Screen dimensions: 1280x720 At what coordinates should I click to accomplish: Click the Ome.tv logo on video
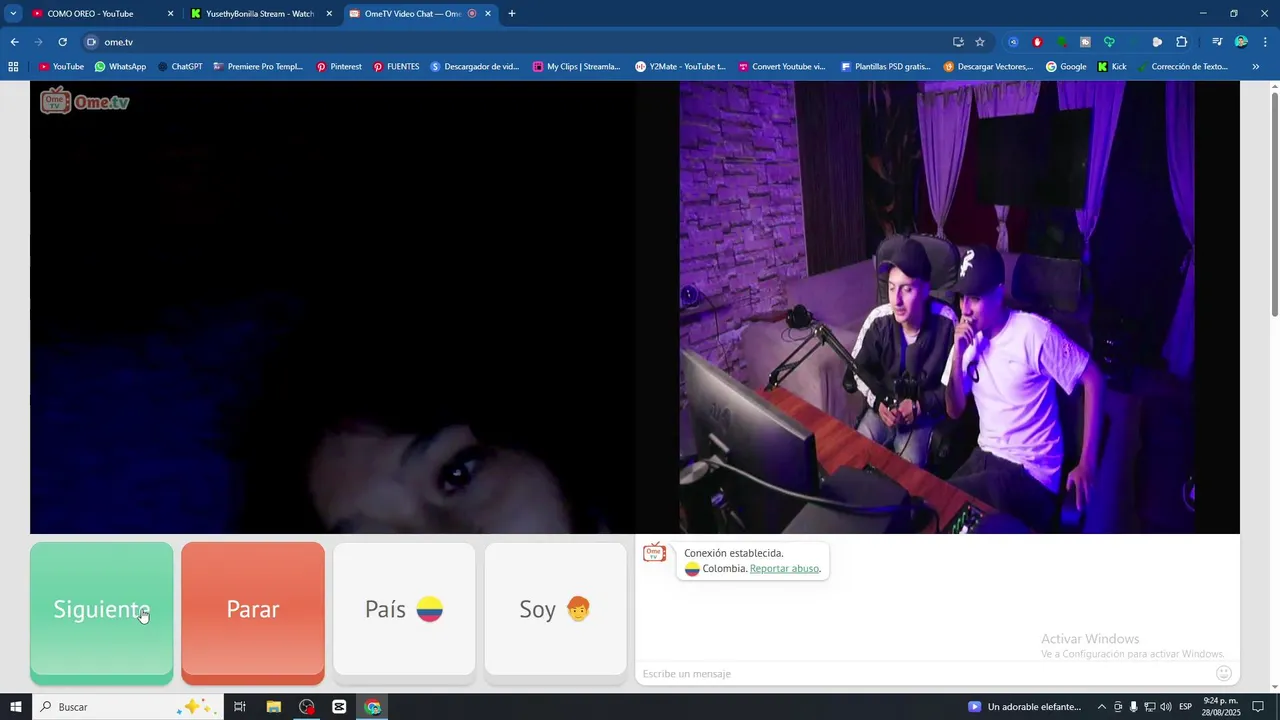tap(85, 101)
